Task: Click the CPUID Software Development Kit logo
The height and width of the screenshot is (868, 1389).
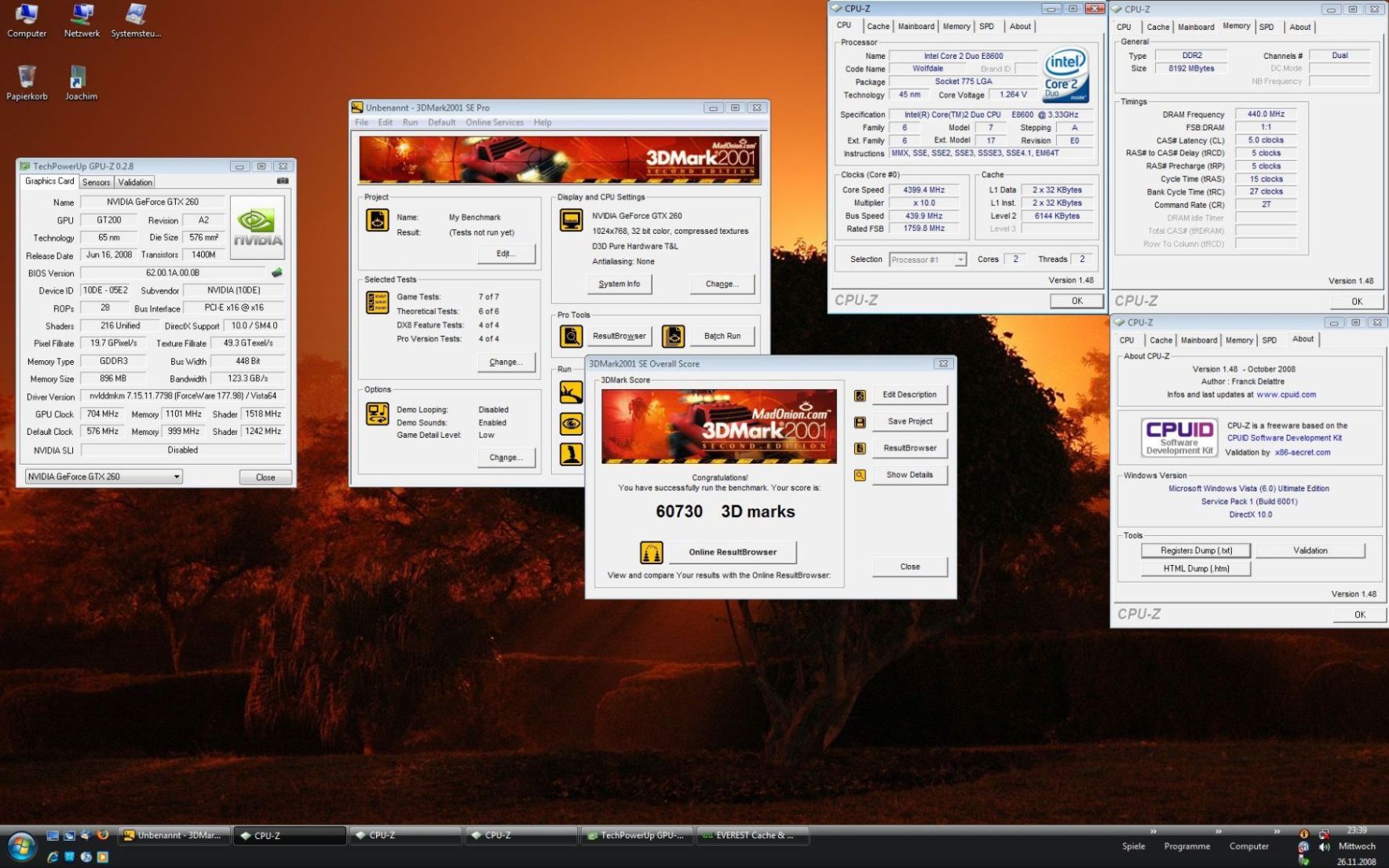Action: (x=1179, y=437)
